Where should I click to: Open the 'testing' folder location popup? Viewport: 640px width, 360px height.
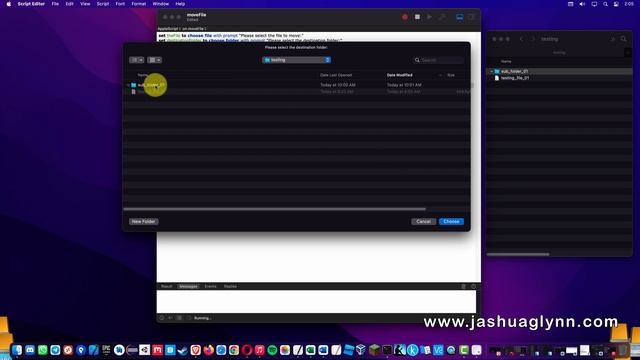[296, 60]
